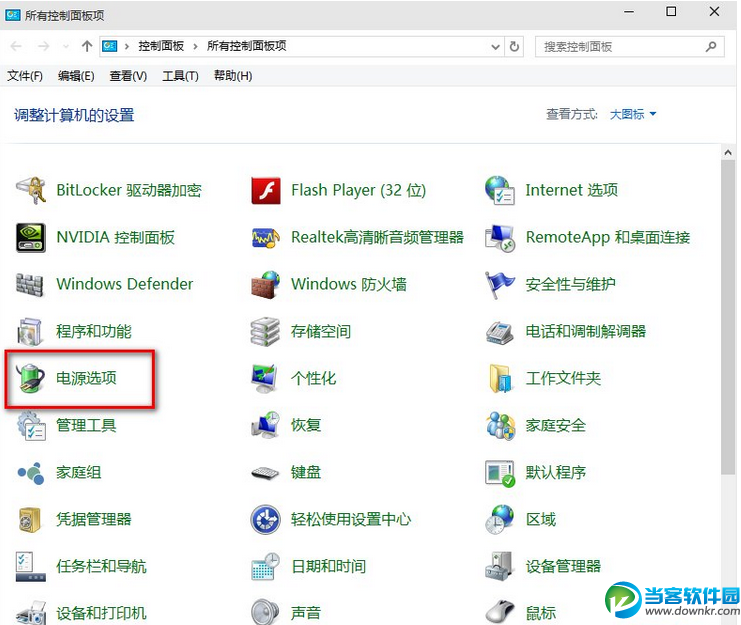Click the 轻松使用设置中心 icon
Image resolution: width=741 pixels, height=625 pixels.
(266, 520)
